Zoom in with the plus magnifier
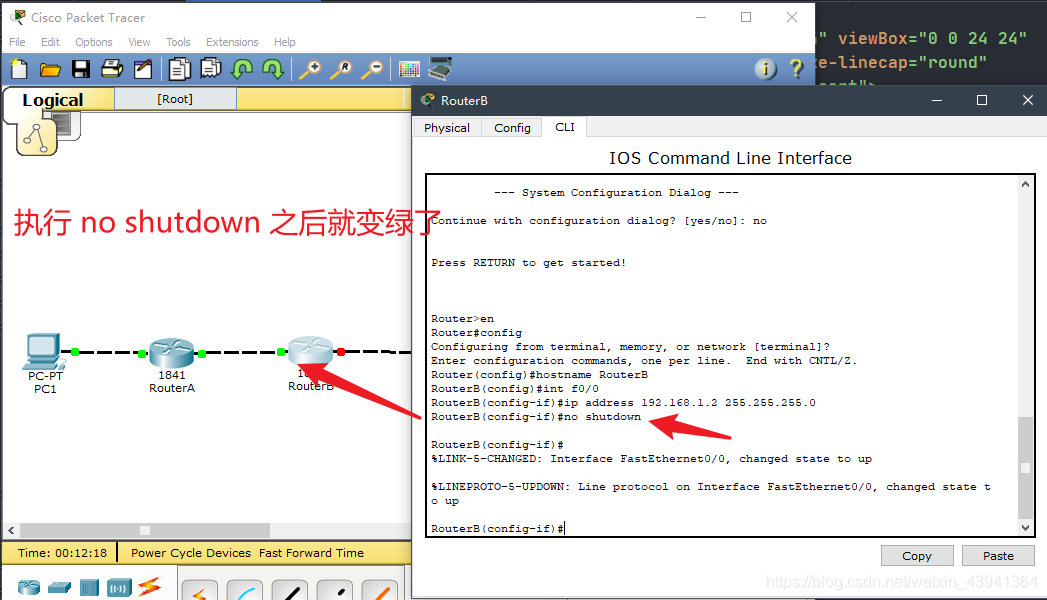Image resolution: width=1047 pixels, height=600 pixels. (x=310, y=69)
